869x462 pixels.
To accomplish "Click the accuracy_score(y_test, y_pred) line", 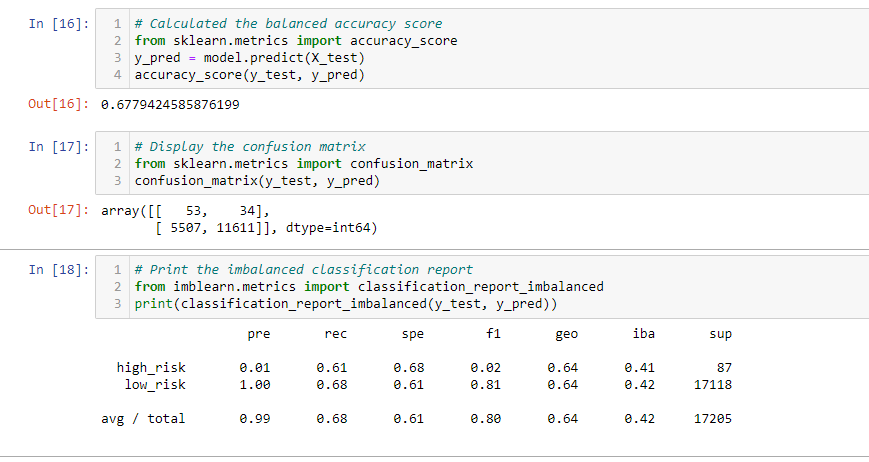I will [249, 75].
